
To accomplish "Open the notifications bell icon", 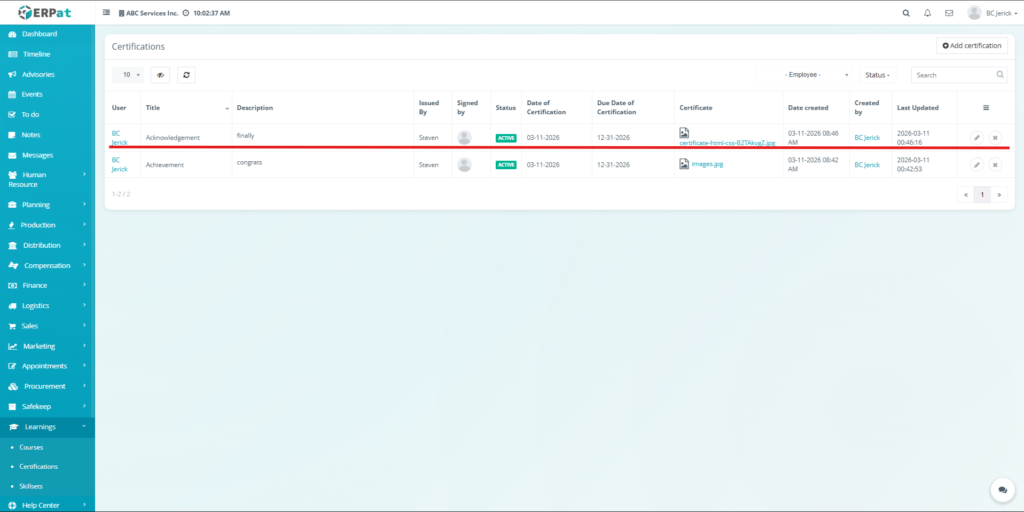I will [927, 13].
